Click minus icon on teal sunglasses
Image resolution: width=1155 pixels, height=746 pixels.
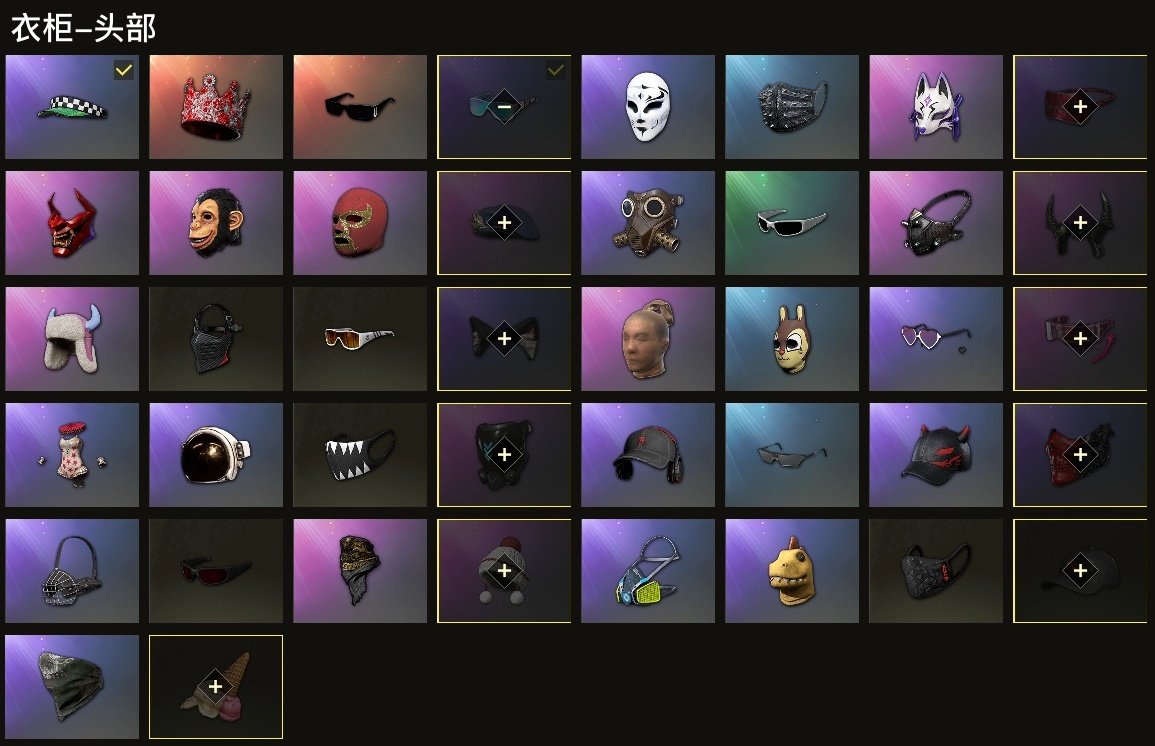pyautogui.click(x=504, y=106)
